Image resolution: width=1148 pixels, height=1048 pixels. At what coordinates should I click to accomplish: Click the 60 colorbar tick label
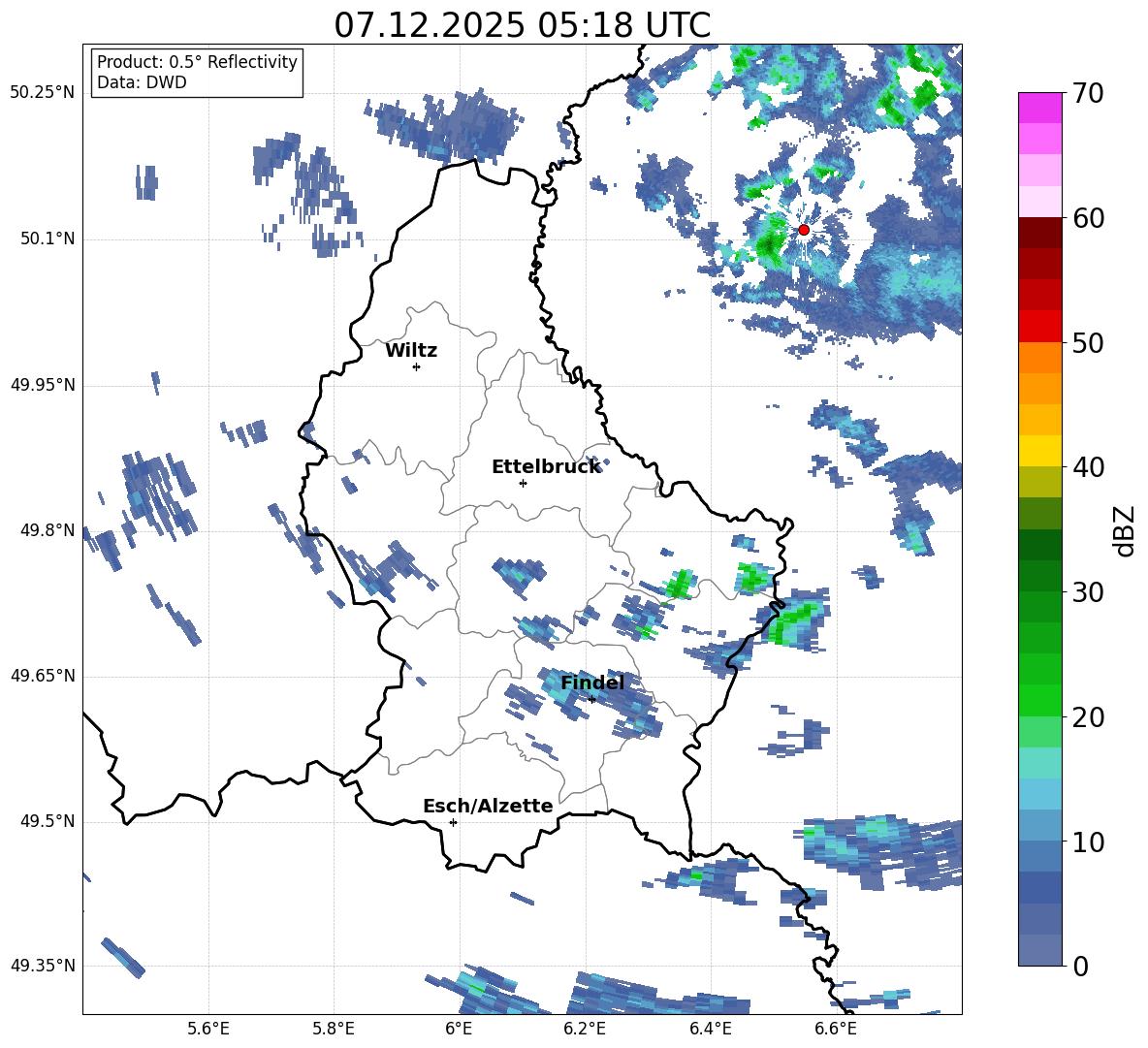pyautogui.click(x=1088, y=218)
